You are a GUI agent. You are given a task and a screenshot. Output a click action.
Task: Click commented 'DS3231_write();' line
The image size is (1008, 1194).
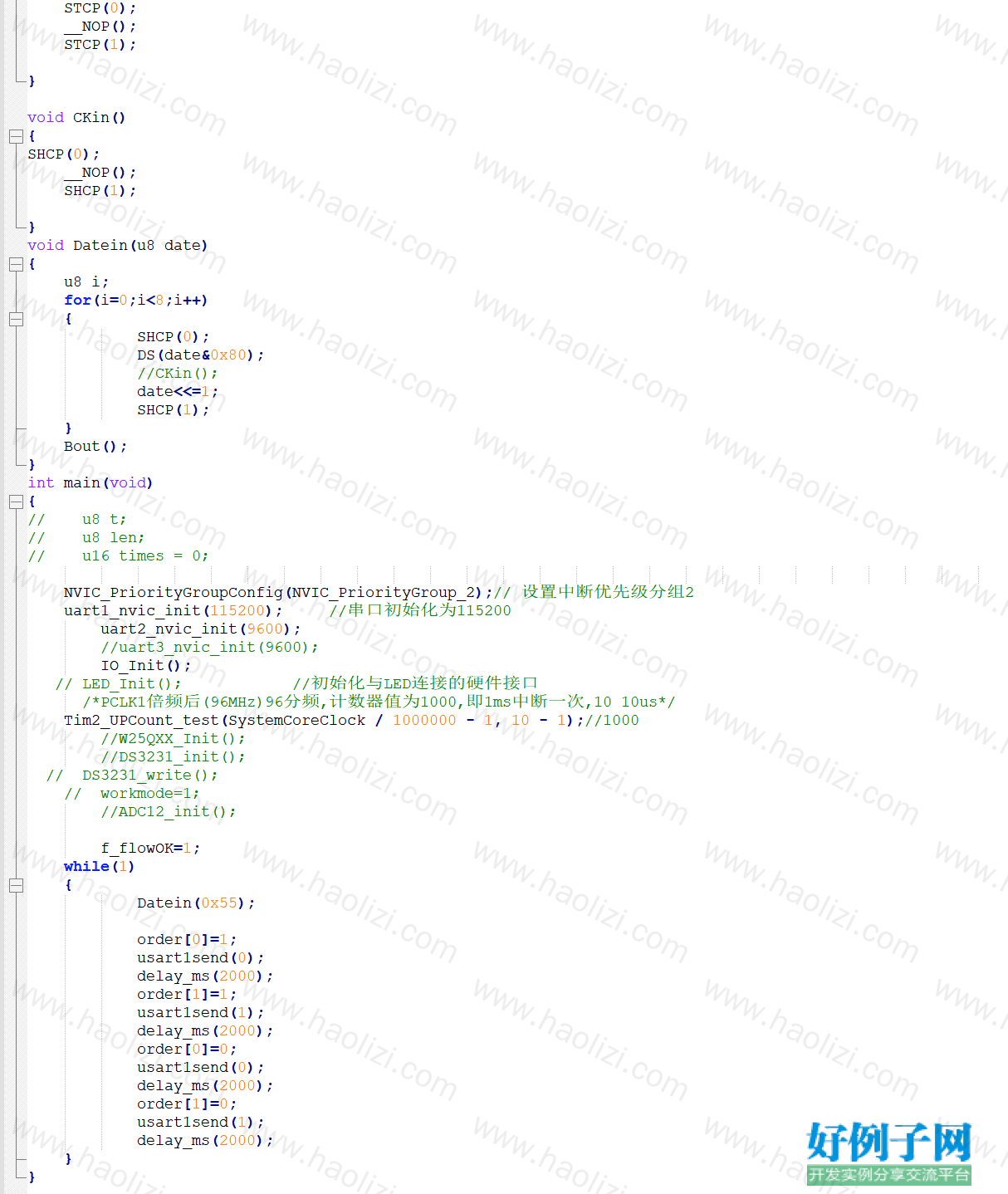pyautogui.click(x=132, y=776)
